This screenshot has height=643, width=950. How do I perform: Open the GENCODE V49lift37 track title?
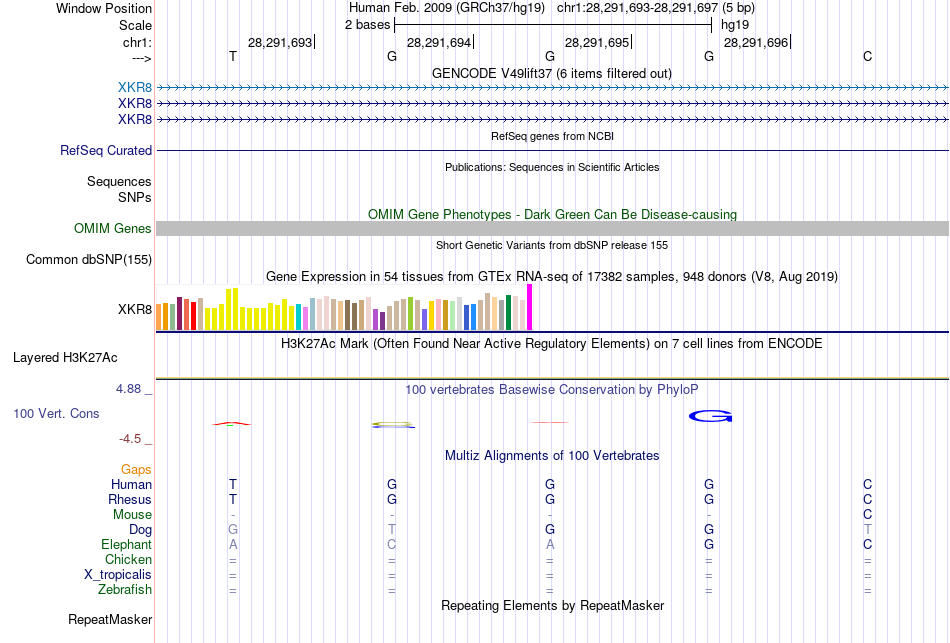pos(551,73)
